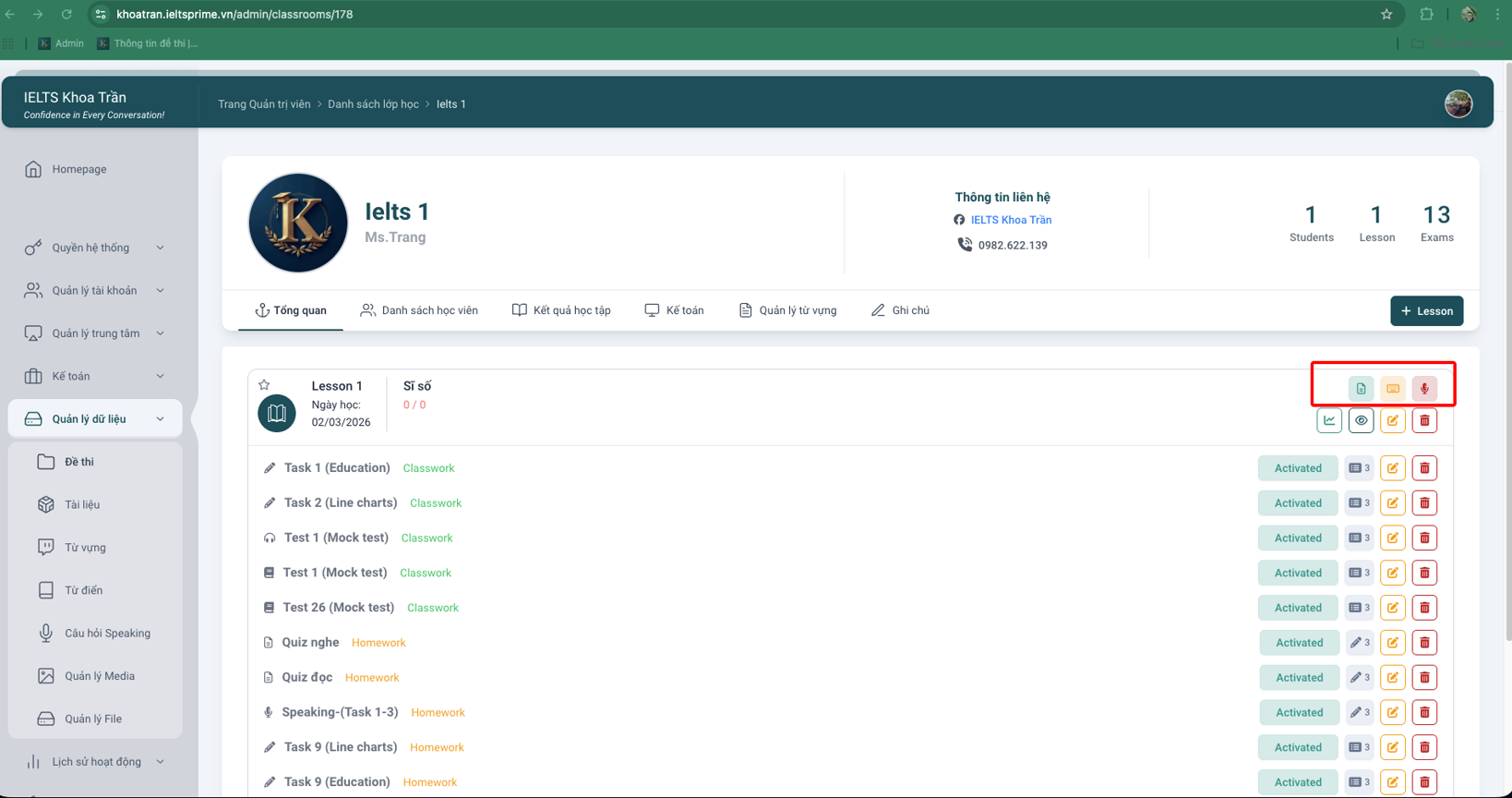Open the Lesson 1 statistics chart icon

[1329, 421]
